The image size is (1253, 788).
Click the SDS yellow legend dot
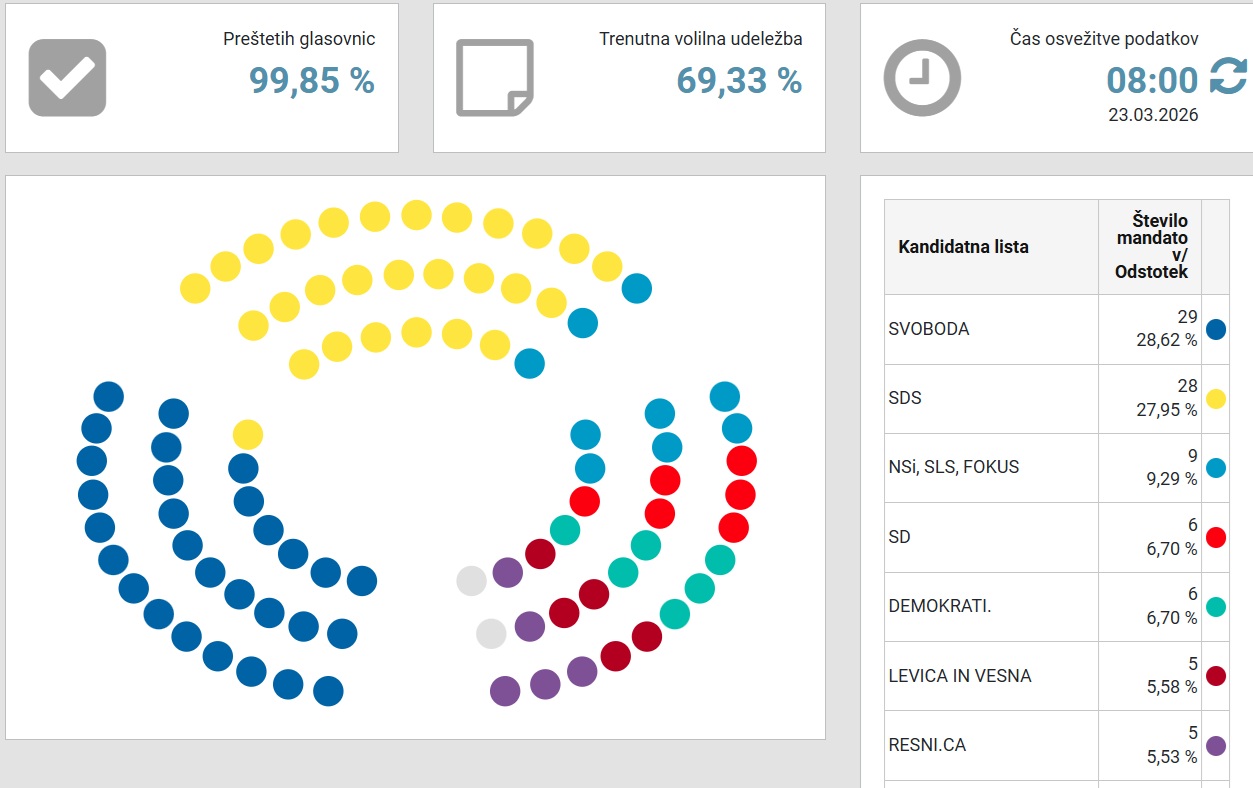[1216, 398]
